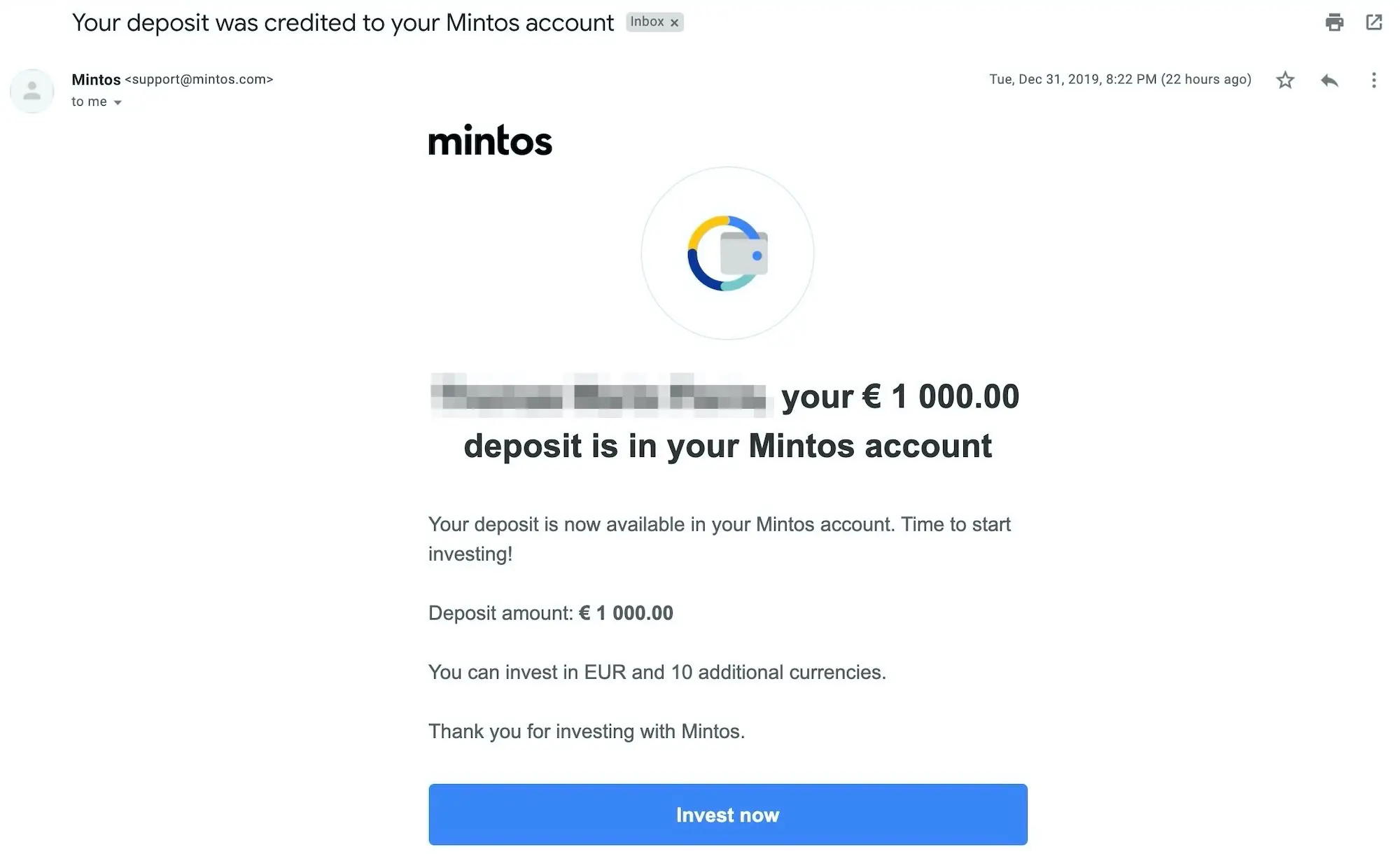This screenshot has height=854, width=1400.
Task: Click 'deposit is in your Mintos account' heading
Action: click(x=728, y=446)
